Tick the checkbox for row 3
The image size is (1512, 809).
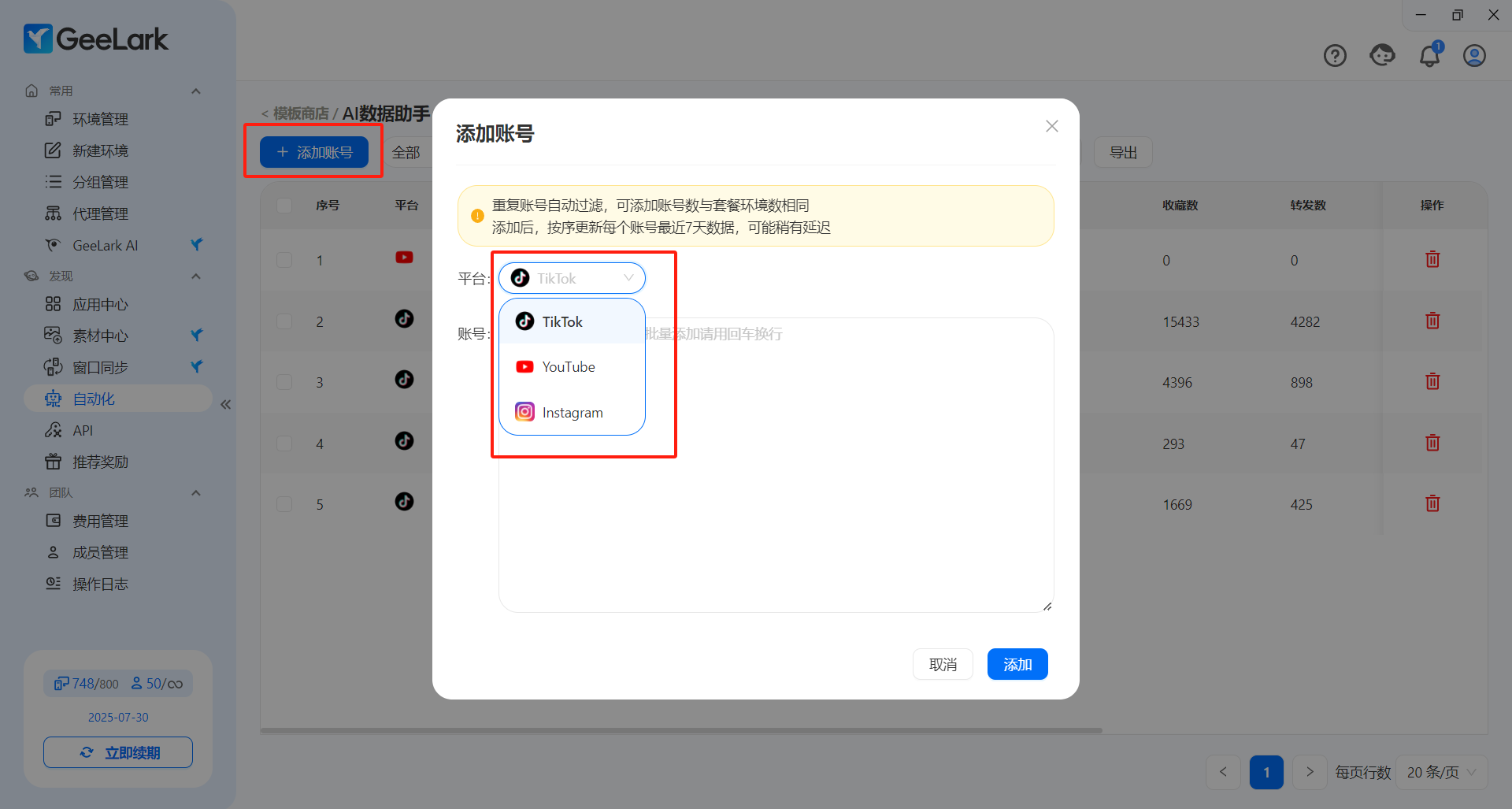click(x=284, y=382)
